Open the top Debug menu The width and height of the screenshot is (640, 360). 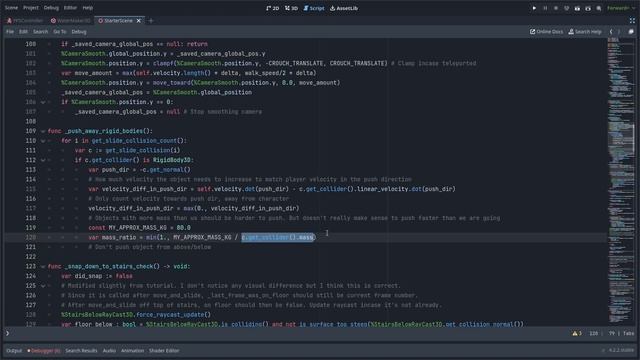pyautogui.click(x=51, y=8)
